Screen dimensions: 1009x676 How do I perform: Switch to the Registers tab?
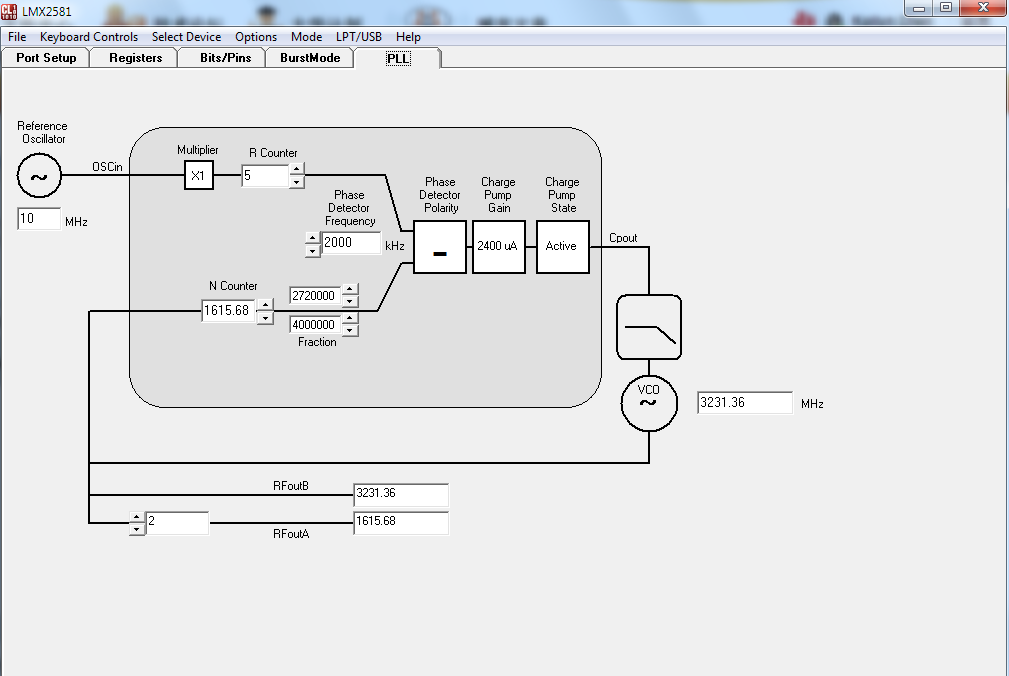[x=135, y=58]
